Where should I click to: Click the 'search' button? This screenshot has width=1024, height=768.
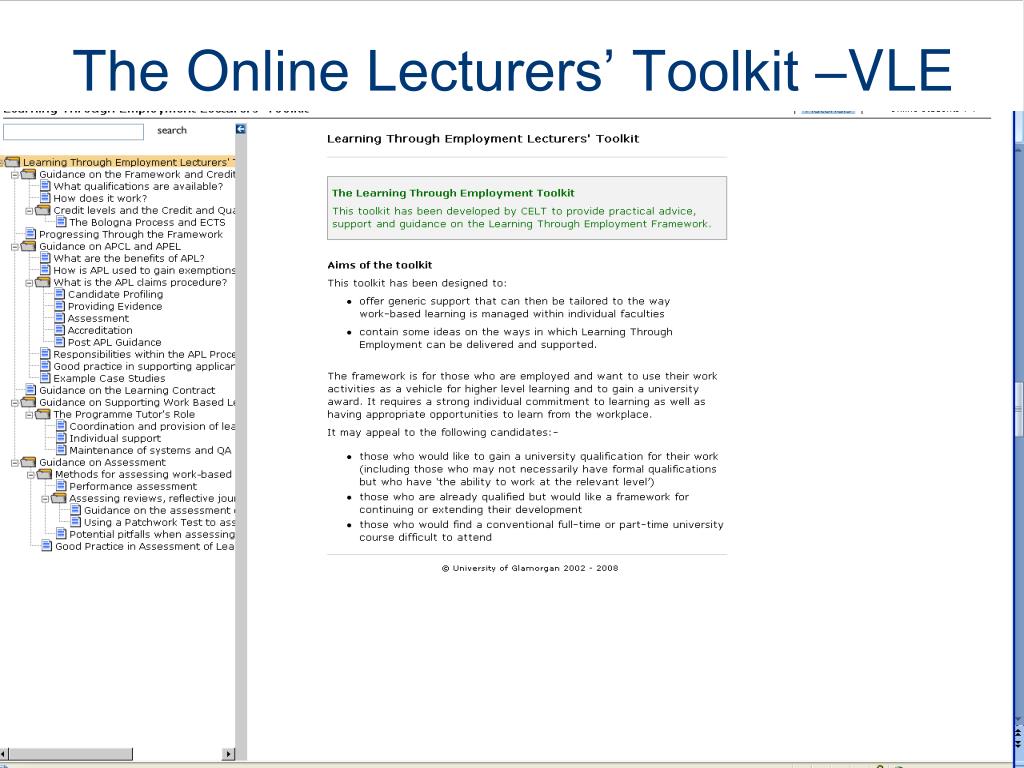[172, 131]
